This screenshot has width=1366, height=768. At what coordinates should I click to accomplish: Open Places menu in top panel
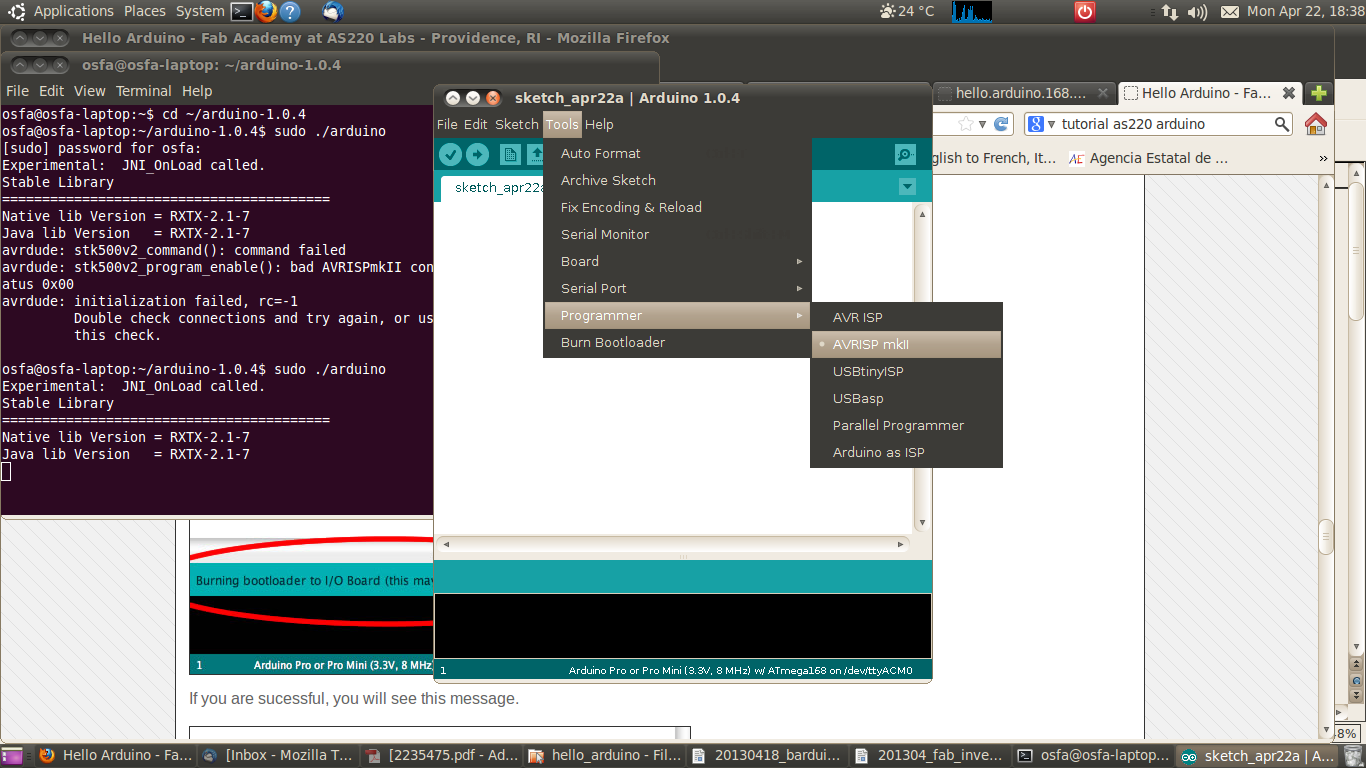[x=145, y=11]
